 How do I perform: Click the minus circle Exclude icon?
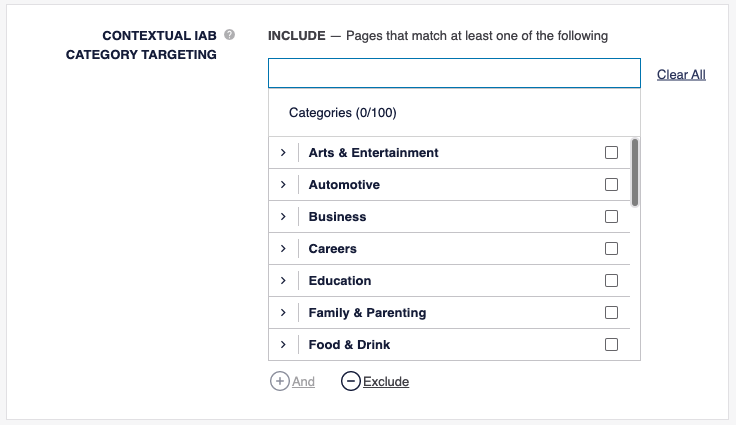[350, 381]
